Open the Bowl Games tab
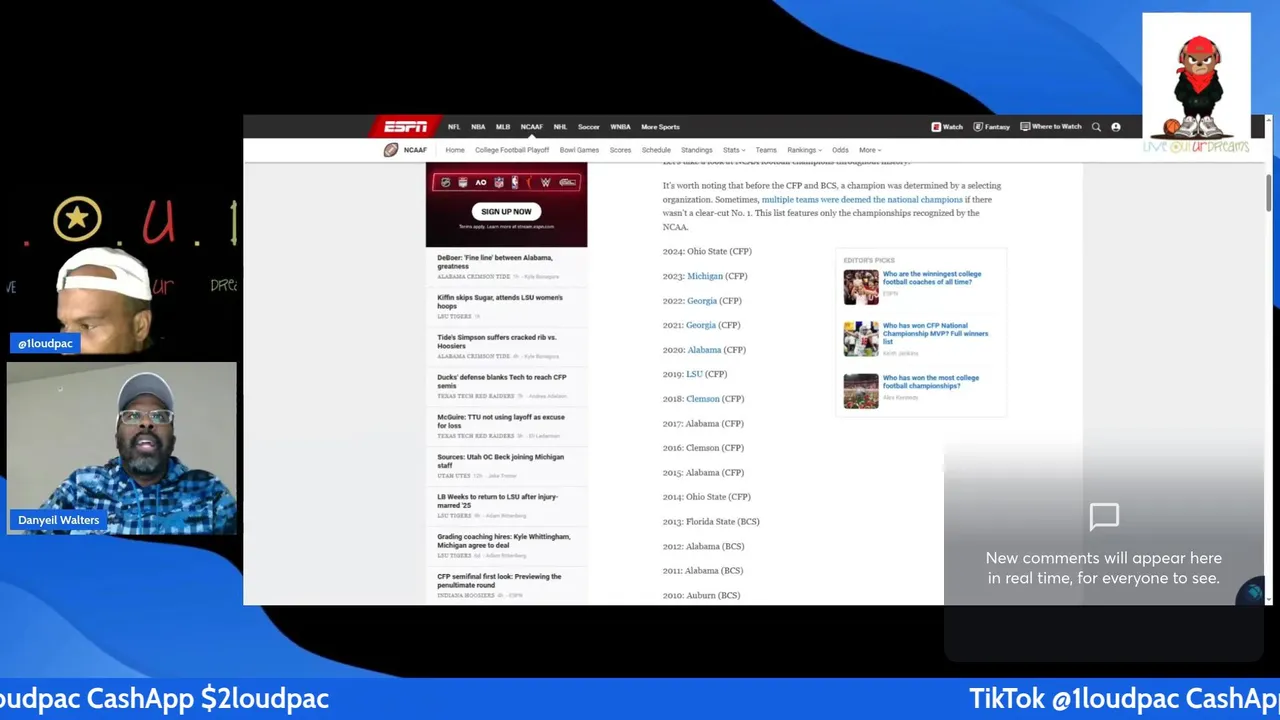This screenshot has width=1280, height=720. tap(579, 150)
